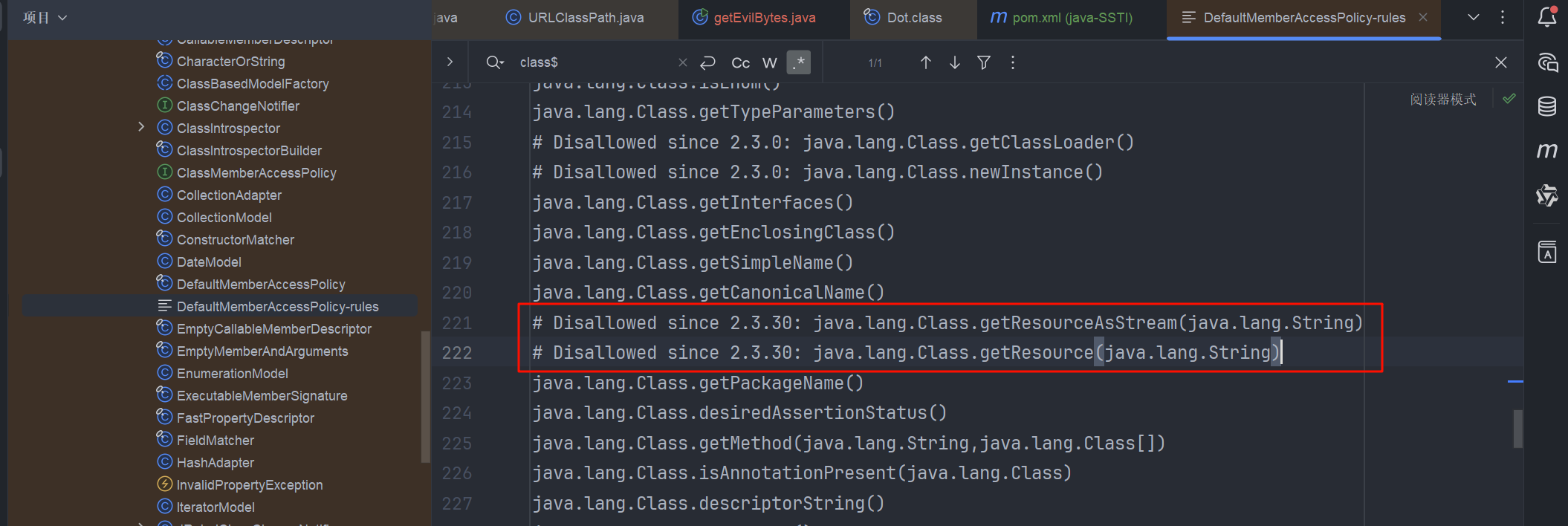1568x526 pixels.
Task: Select EmptyMemberAndArguments class
Action: (x=262, y=351)
